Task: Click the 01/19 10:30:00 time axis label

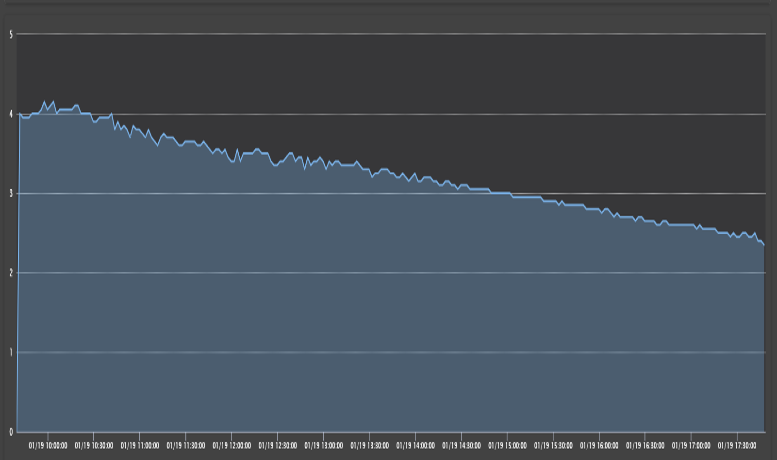Action: [x=93, y=445]
